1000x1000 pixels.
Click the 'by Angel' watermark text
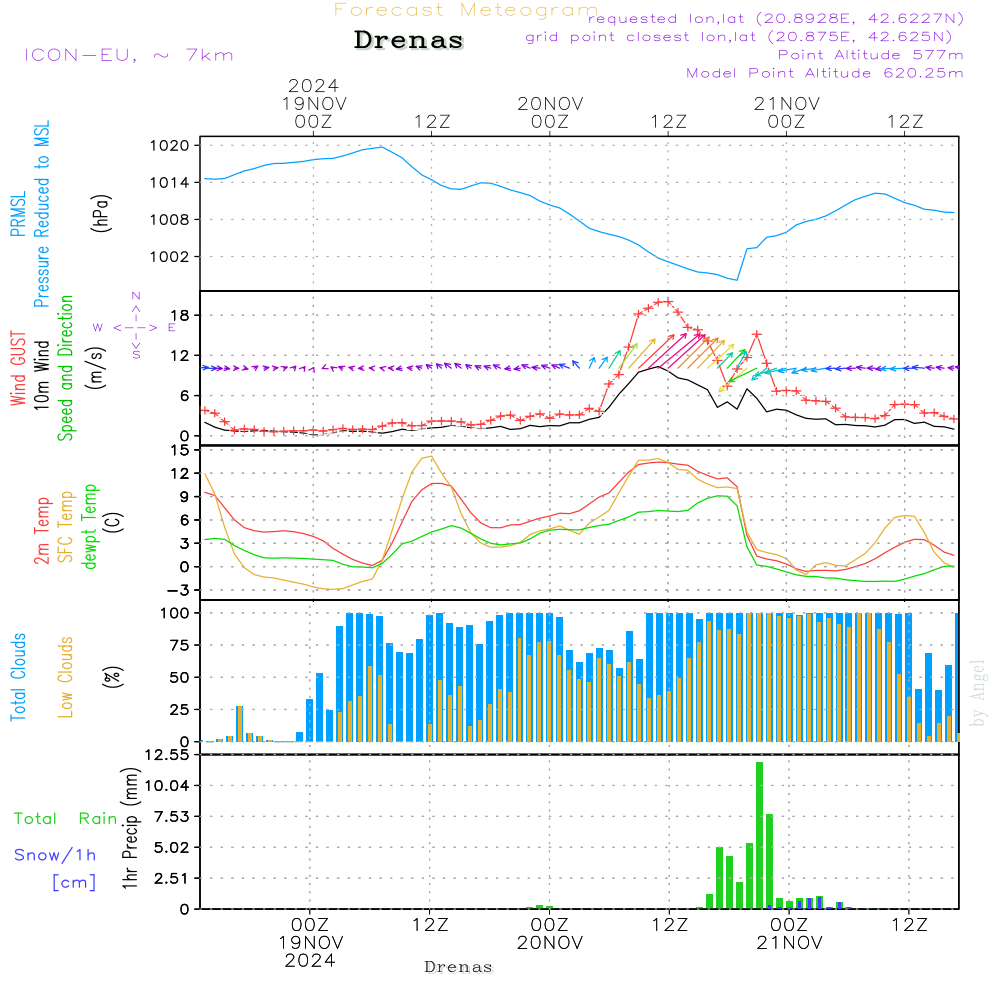click(x=978, y=692)
